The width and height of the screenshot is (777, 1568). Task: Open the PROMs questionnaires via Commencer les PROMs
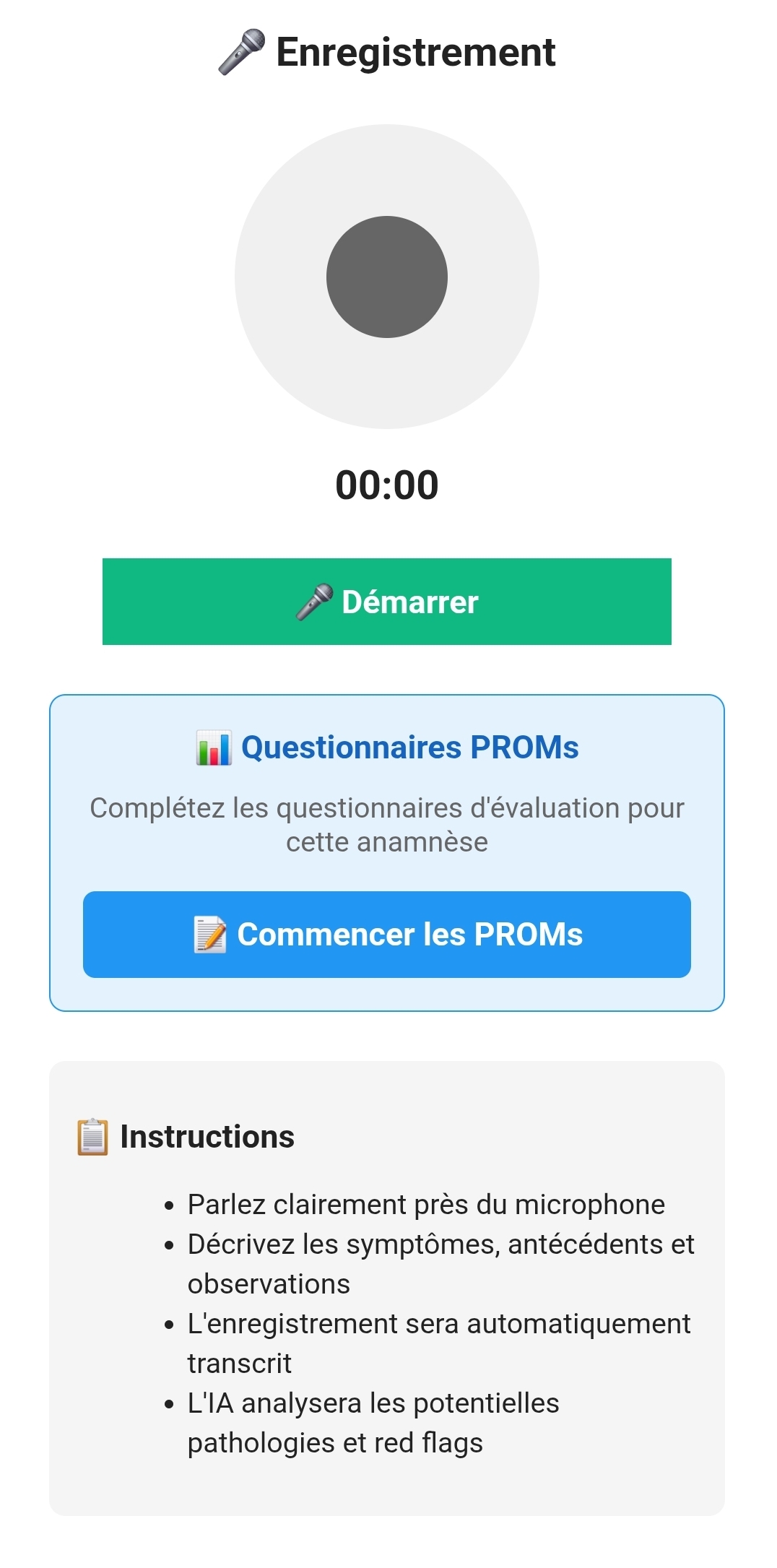click(388, 935)
